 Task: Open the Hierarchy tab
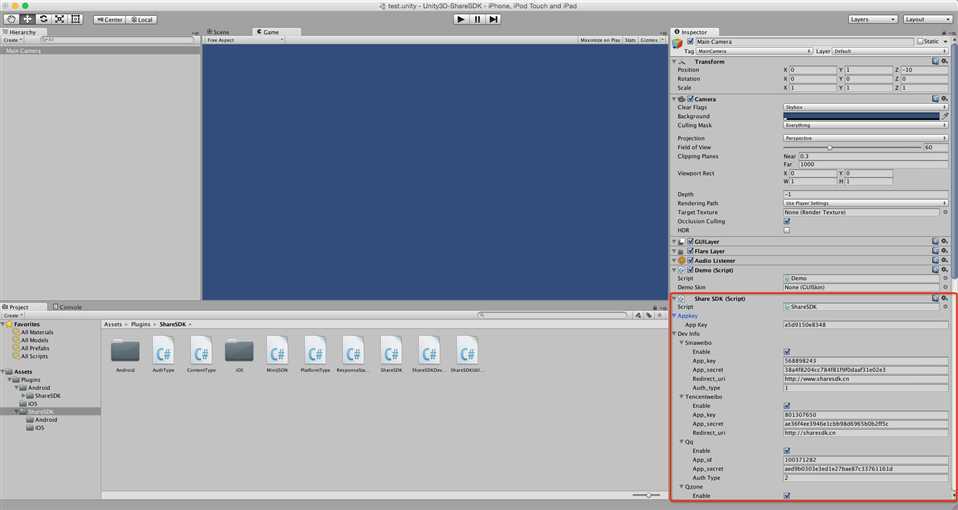[x=21, y=32]
